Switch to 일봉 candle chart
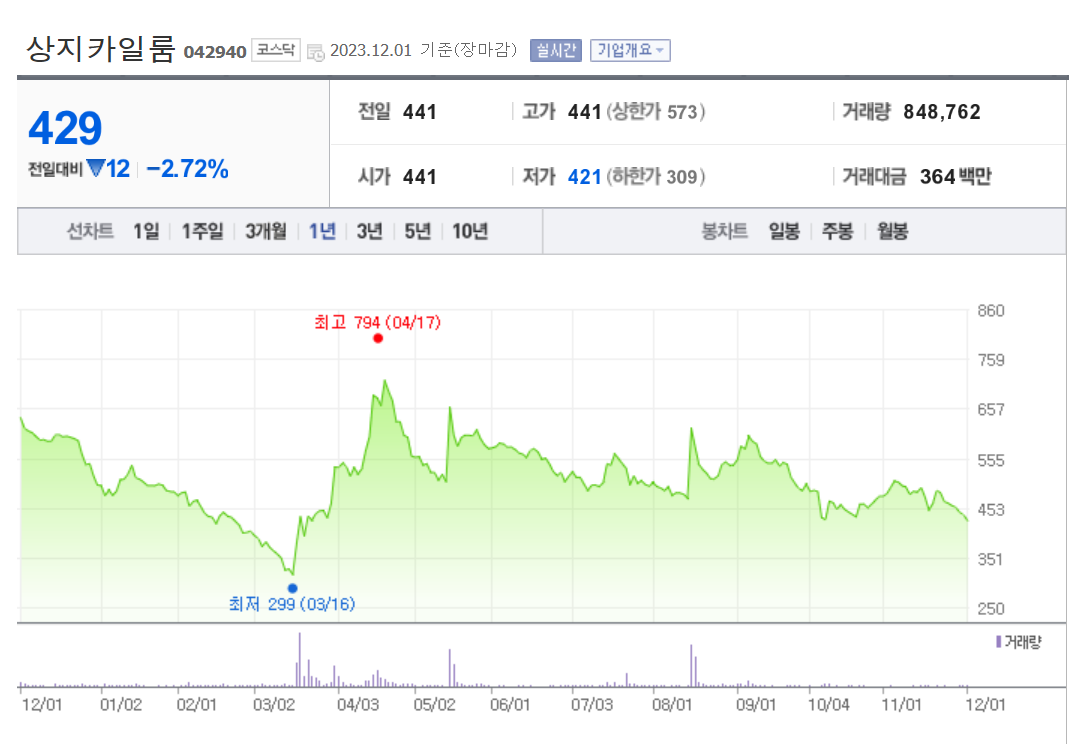The image size is (1069, 744). point(784,231)
